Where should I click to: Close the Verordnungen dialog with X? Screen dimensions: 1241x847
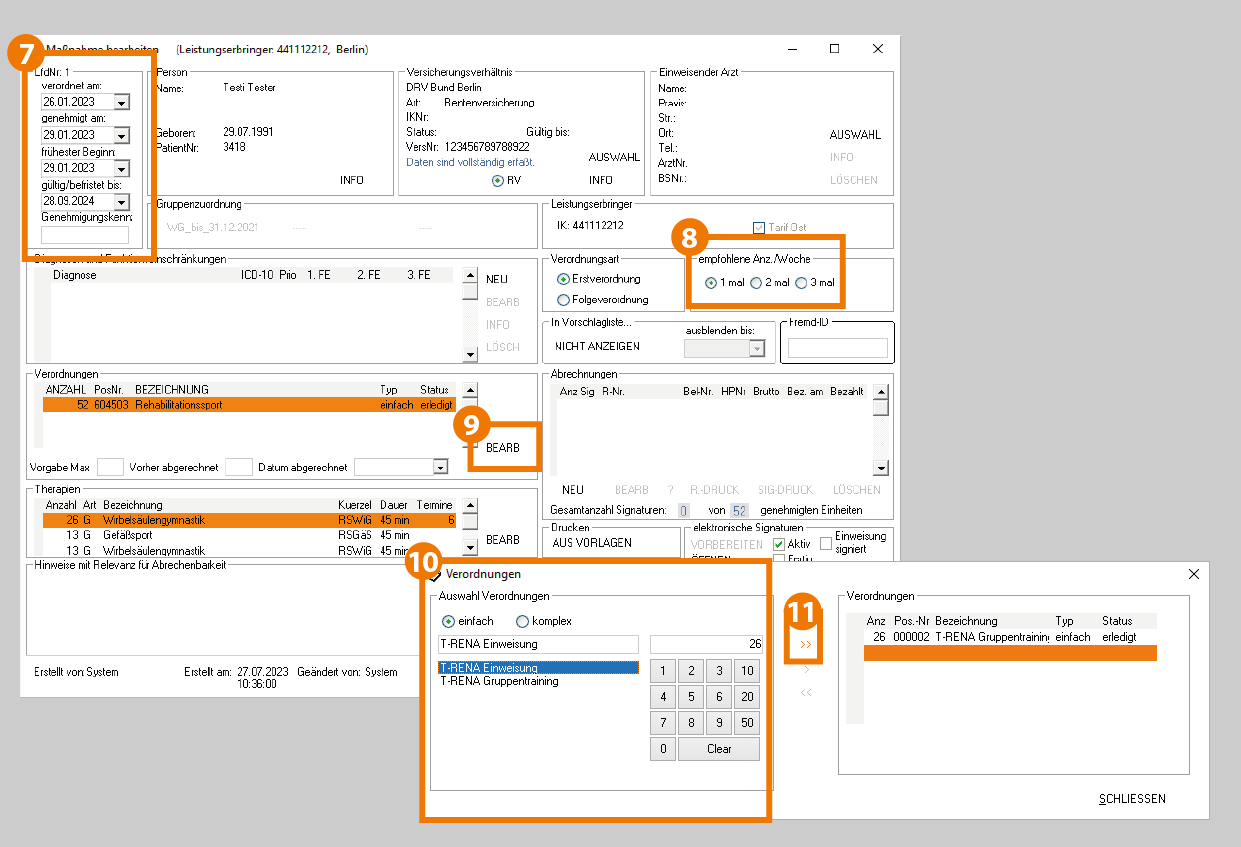1192,574
